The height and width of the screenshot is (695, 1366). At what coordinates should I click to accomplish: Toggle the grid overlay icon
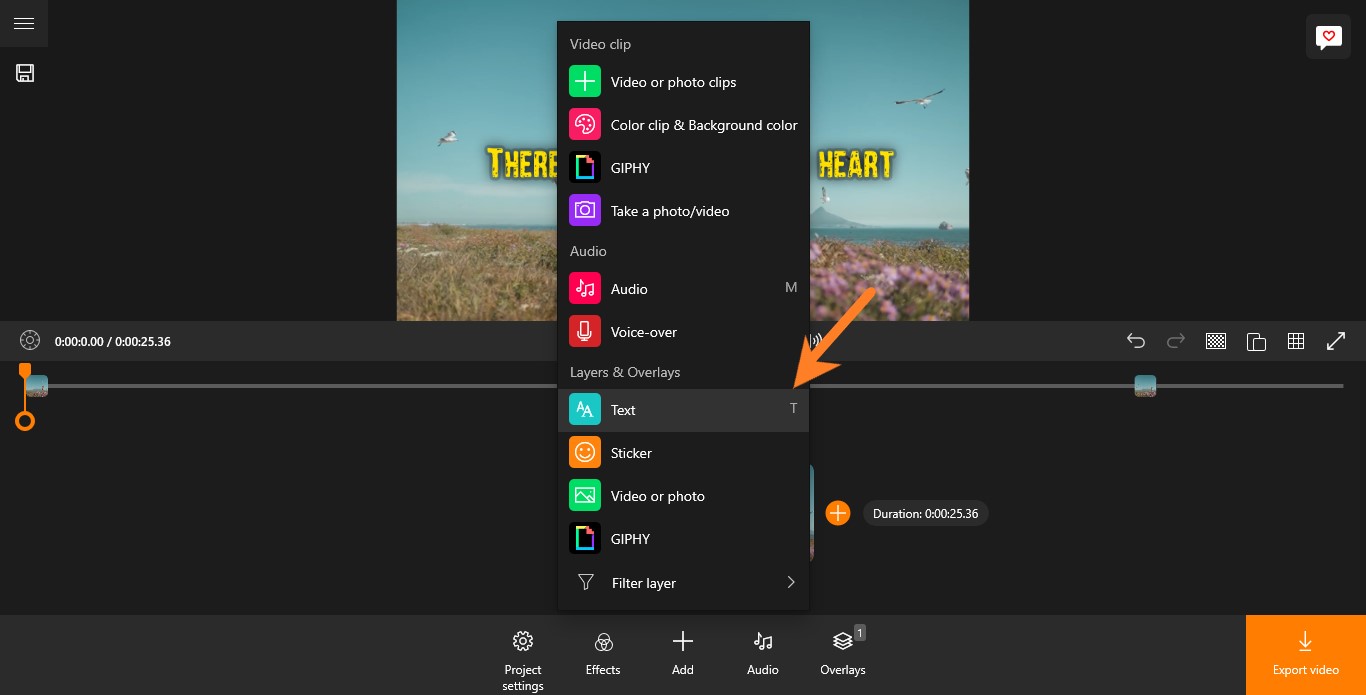tap(1296, 341)
